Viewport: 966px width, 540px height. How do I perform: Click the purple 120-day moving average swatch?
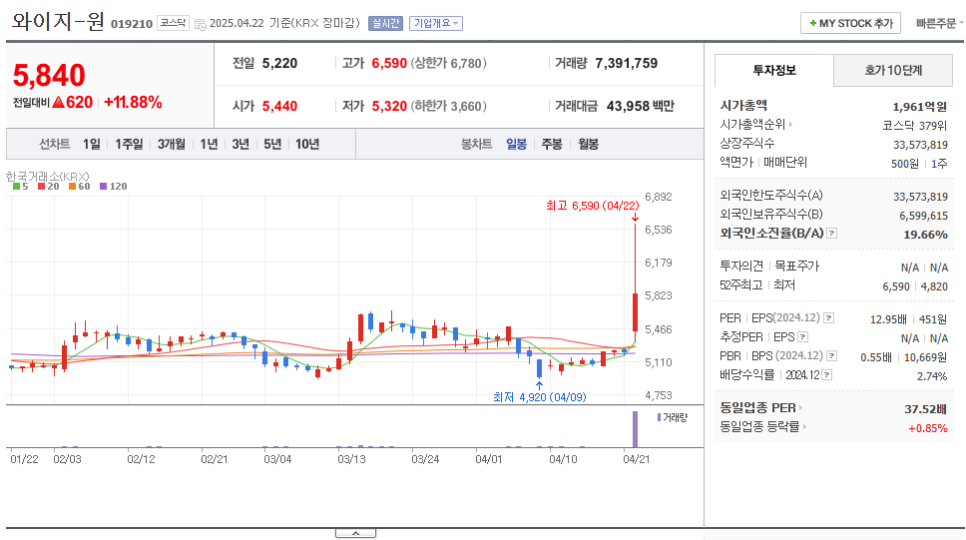point(103,187)
